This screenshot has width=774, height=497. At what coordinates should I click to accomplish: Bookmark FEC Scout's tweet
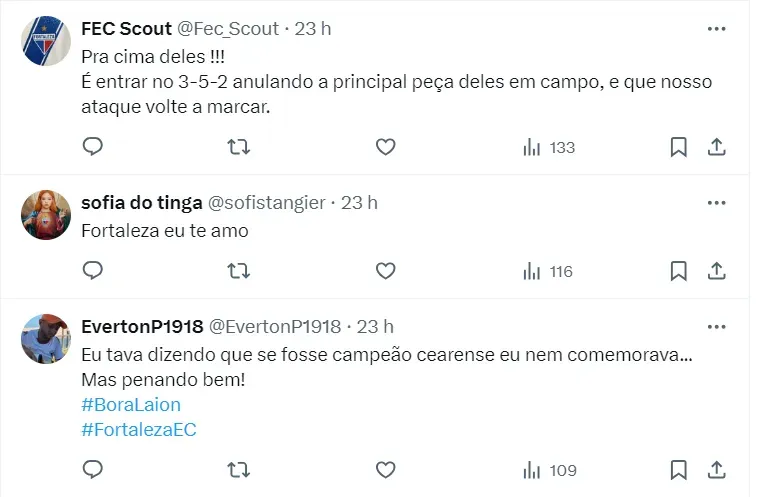[678, 147]
